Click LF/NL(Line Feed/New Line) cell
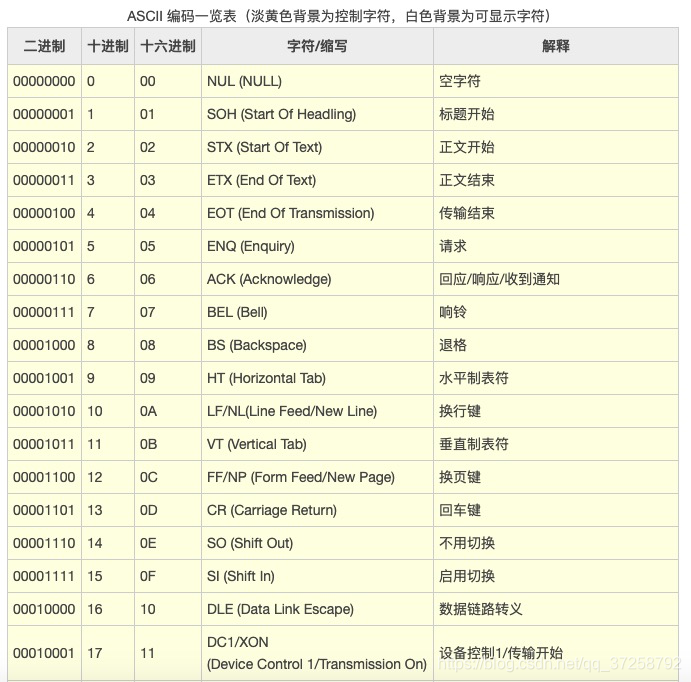Image resolution: width=691 pixels, height=682 pixels. point(317,411)
